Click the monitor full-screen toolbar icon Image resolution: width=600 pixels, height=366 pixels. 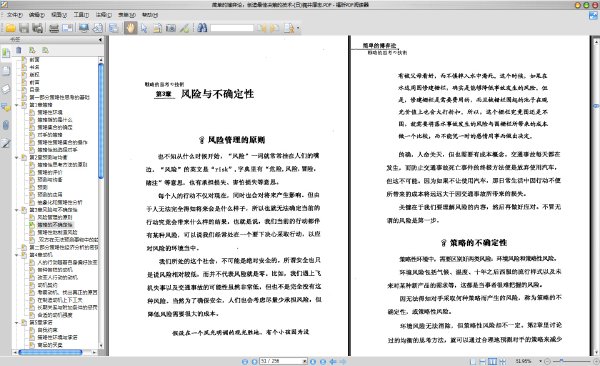tap(84, 28)
